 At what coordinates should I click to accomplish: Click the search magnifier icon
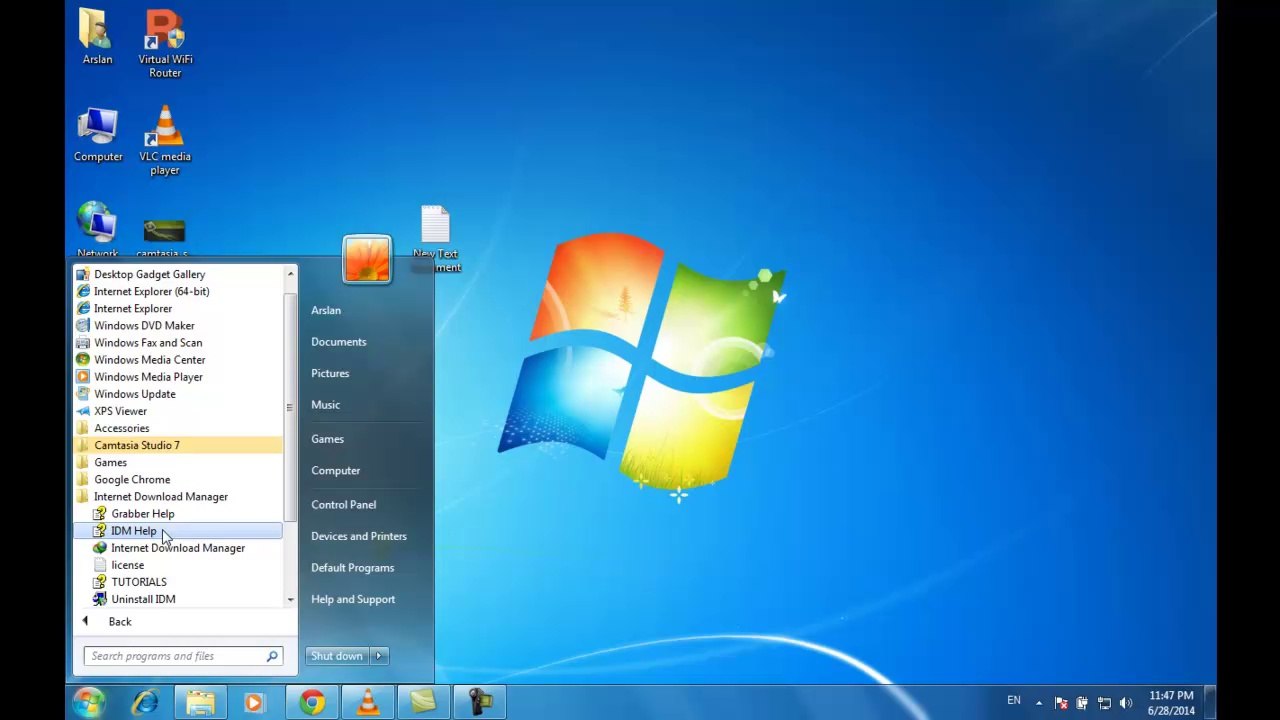[272, 656]
